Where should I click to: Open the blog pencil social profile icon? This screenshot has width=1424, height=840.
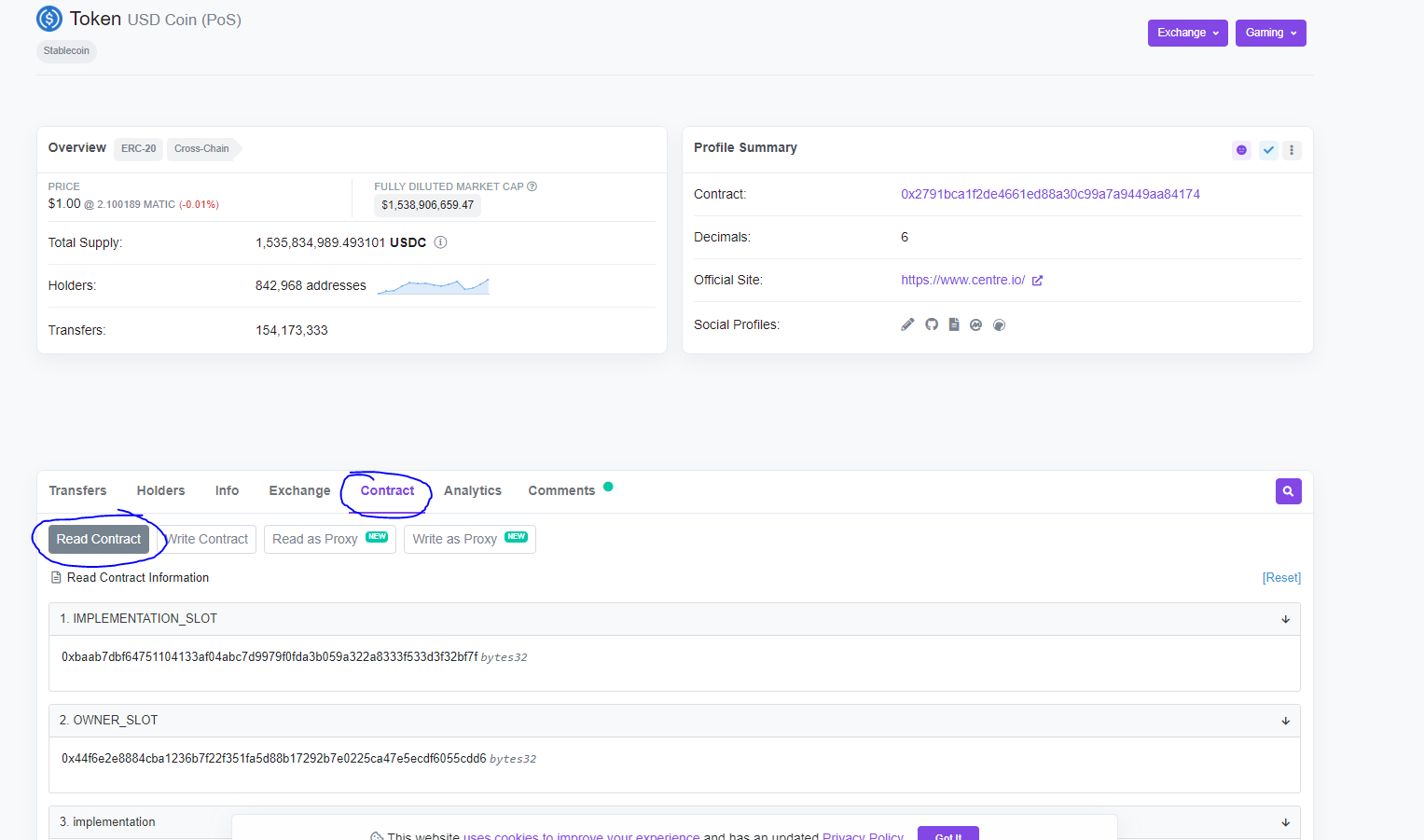pos(907,324)
